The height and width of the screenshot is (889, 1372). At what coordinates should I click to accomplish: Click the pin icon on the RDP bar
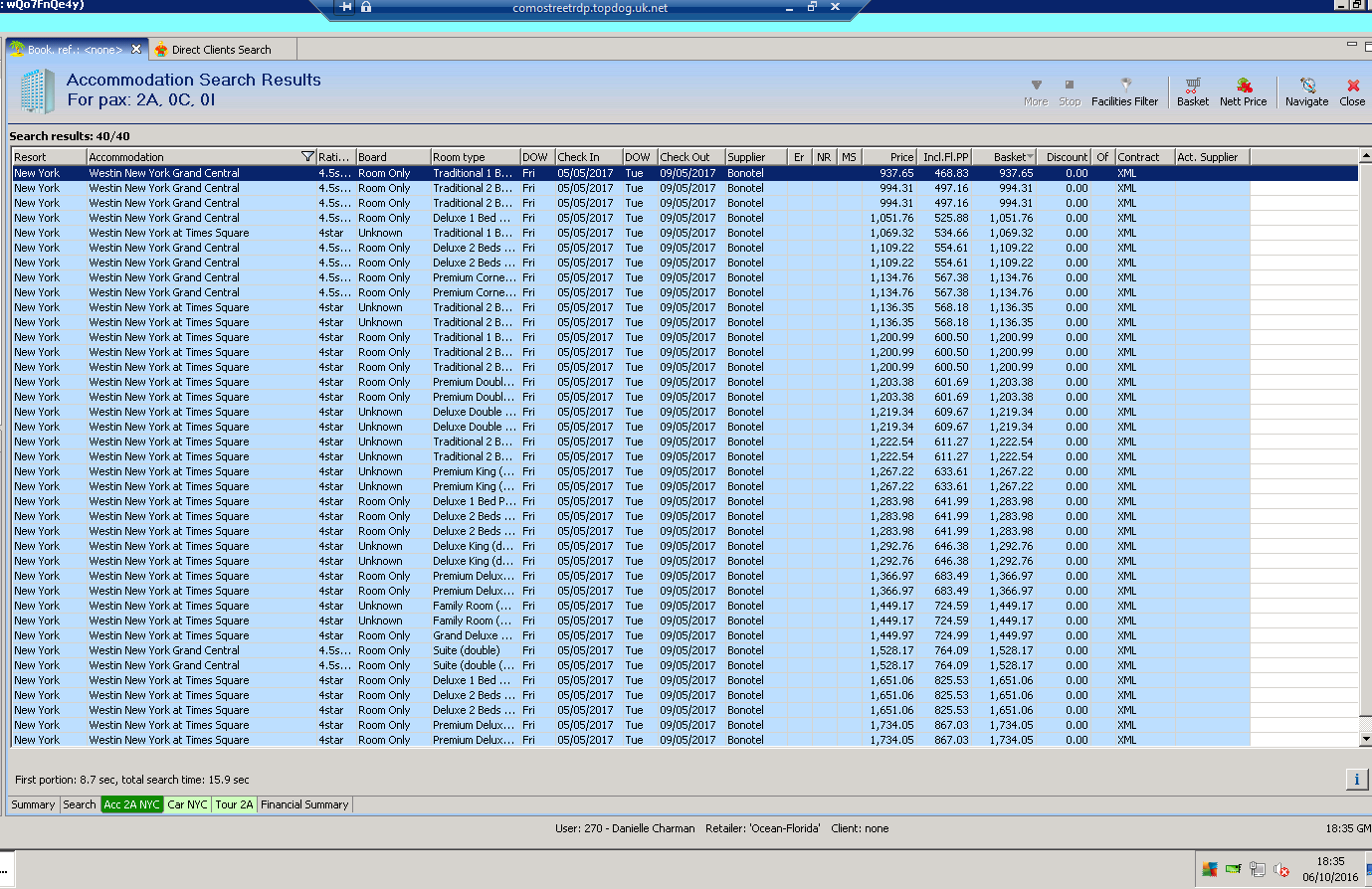click(x=345, y=7)
